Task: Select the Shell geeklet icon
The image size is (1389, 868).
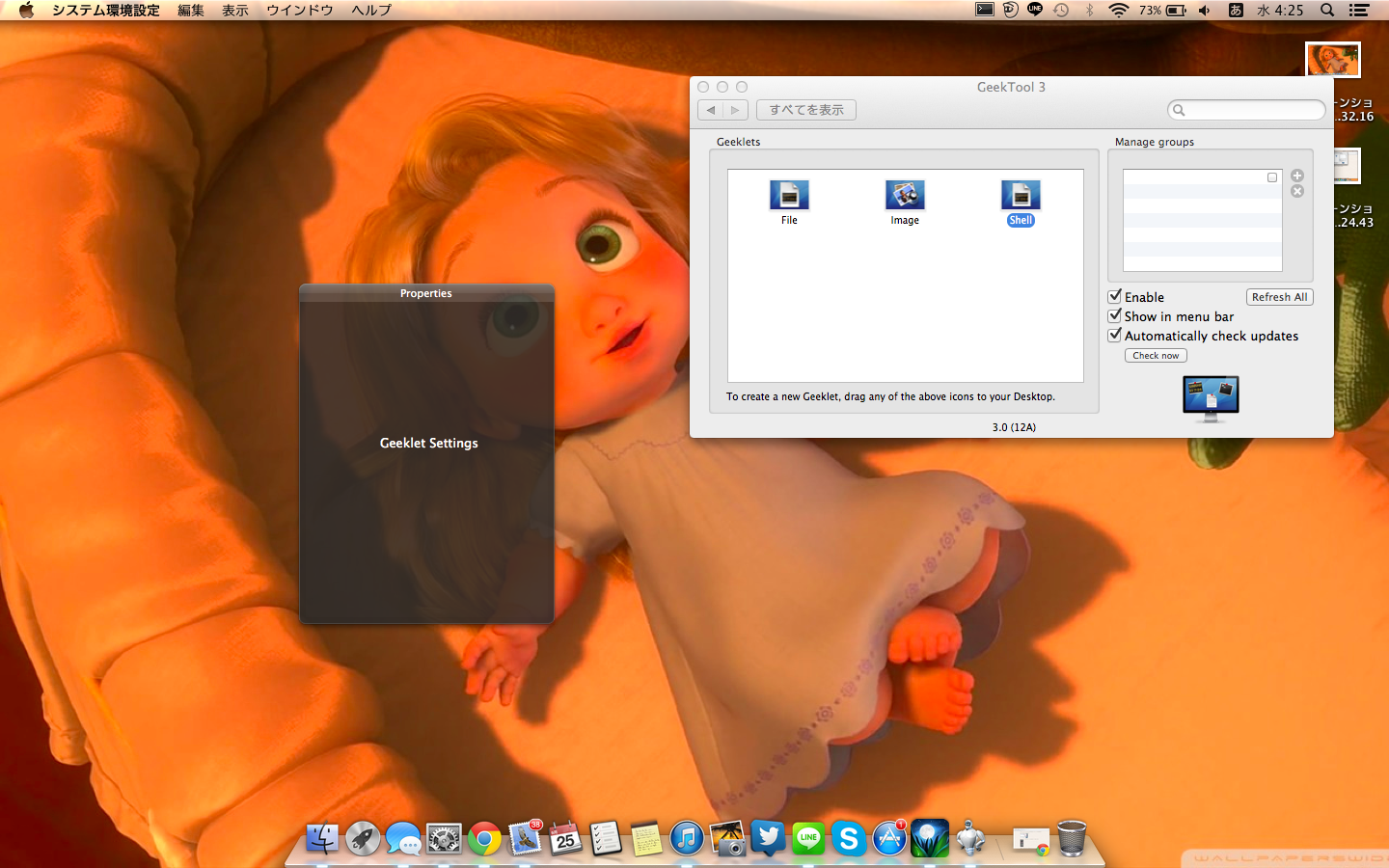Action: tap(1021, 196)
